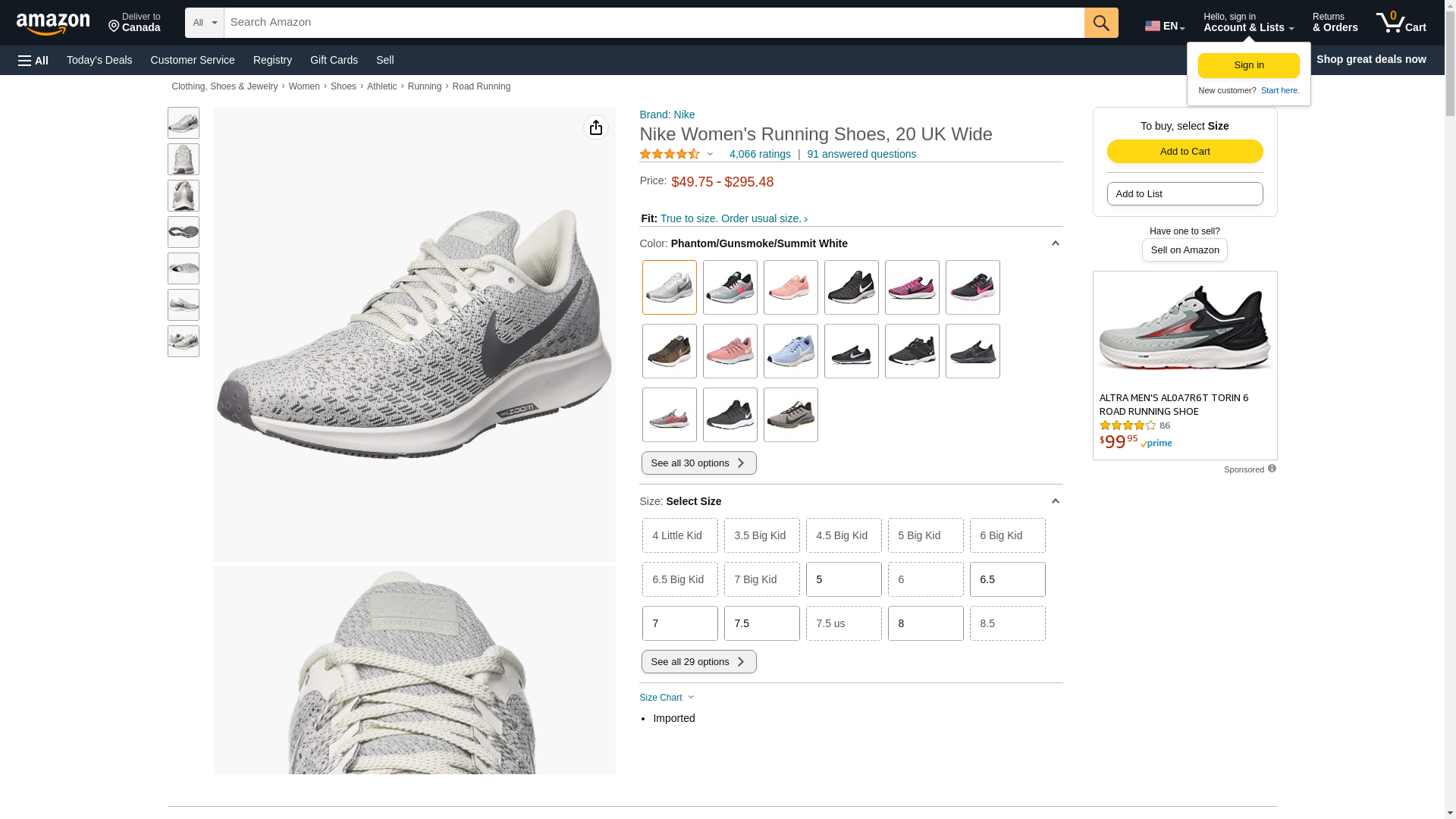
Task: Click the search magnifier button
Action: (x=1101, y=23)
